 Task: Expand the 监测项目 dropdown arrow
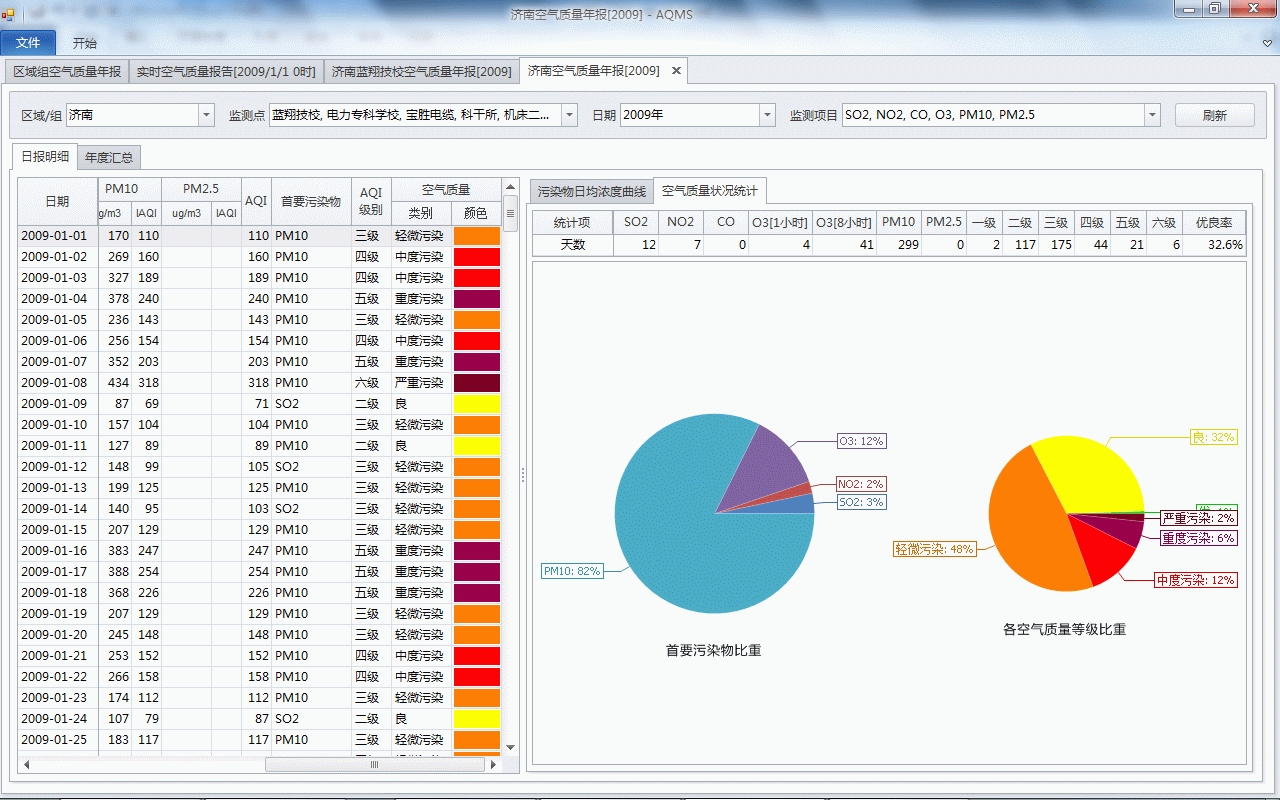[x=1152, y=115]
